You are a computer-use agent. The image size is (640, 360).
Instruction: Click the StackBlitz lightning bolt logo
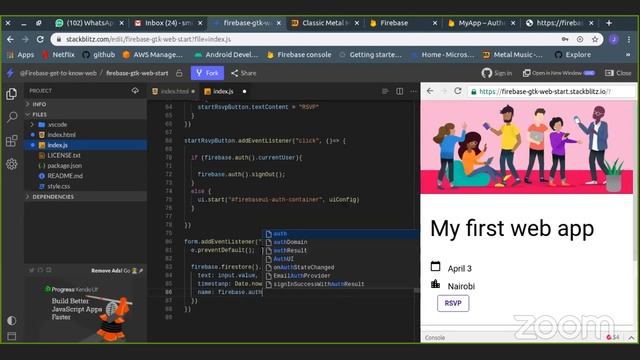(x=10, y=73)
